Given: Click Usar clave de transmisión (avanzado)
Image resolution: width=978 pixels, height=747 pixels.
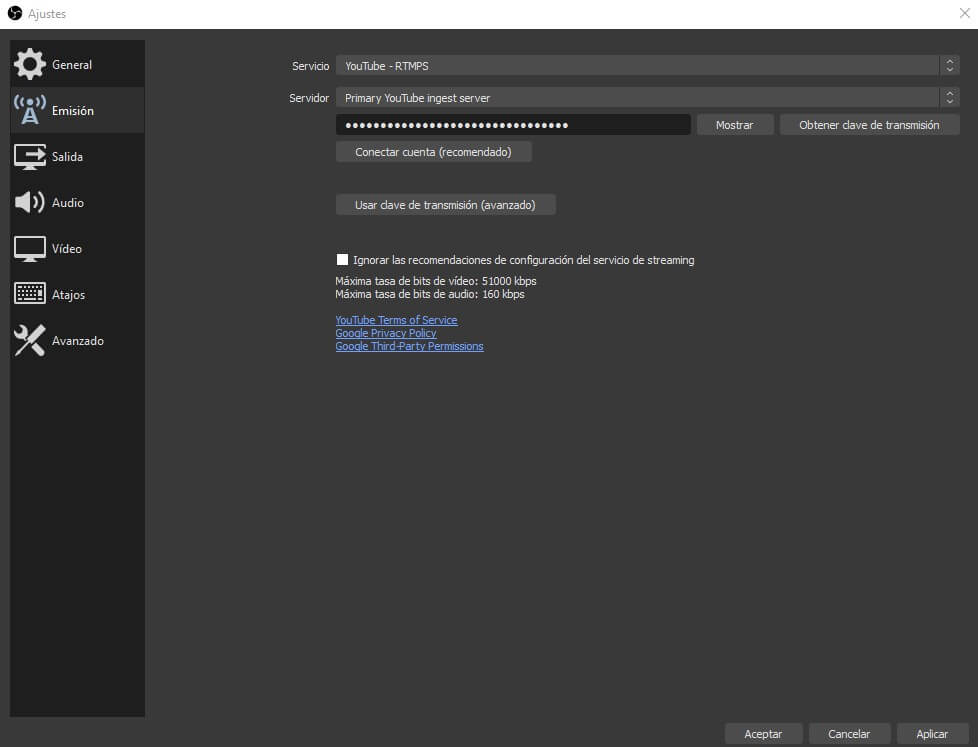Looking at the screenshot, I should pyautogui.click(x=446, y=204).
